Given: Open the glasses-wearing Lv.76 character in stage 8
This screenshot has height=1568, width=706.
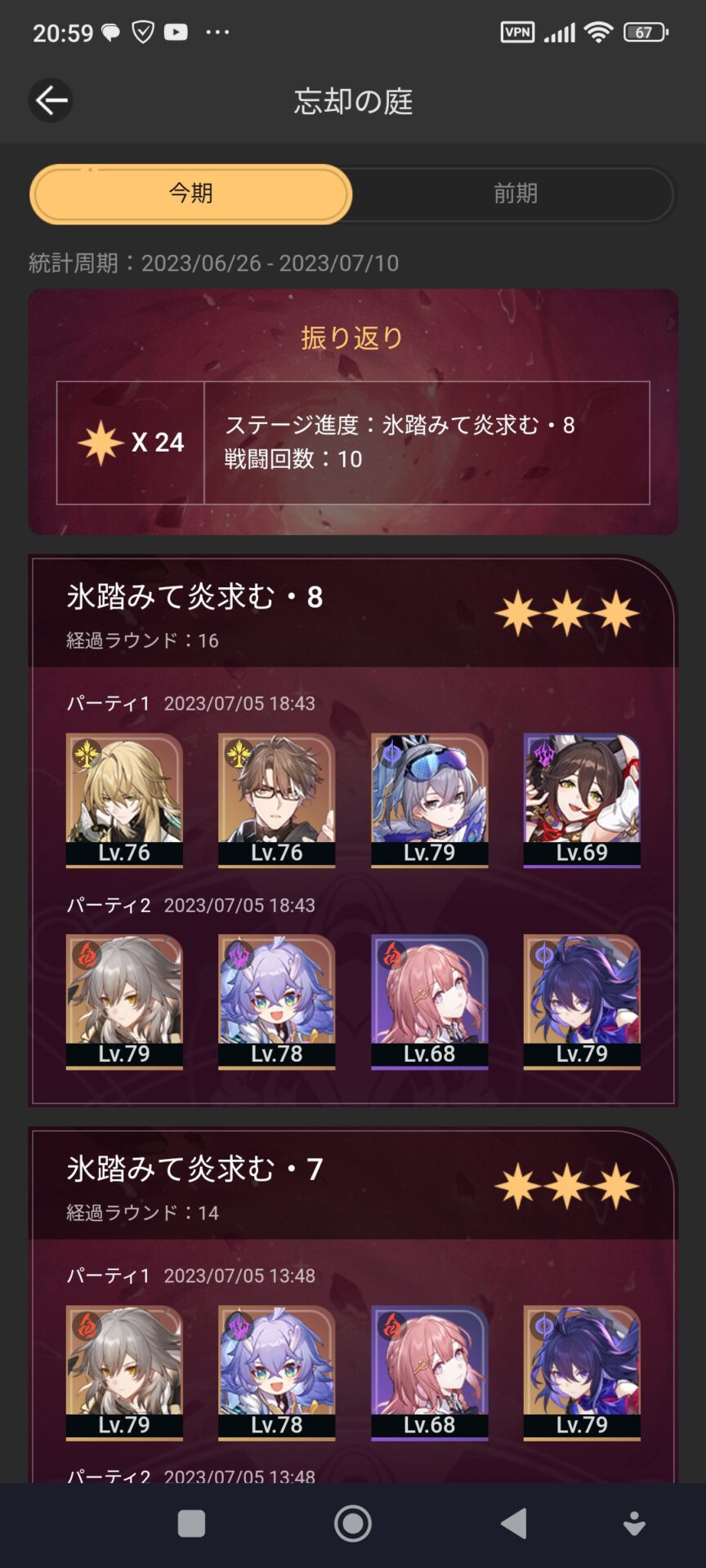Looking at the screenshot, I should tap(276, 800).
